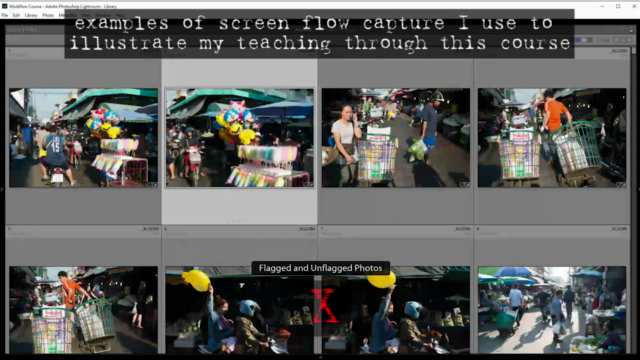Open the Library menu
Image resolution: width=640 pixels, height=360 pixels.
[31, 15]
